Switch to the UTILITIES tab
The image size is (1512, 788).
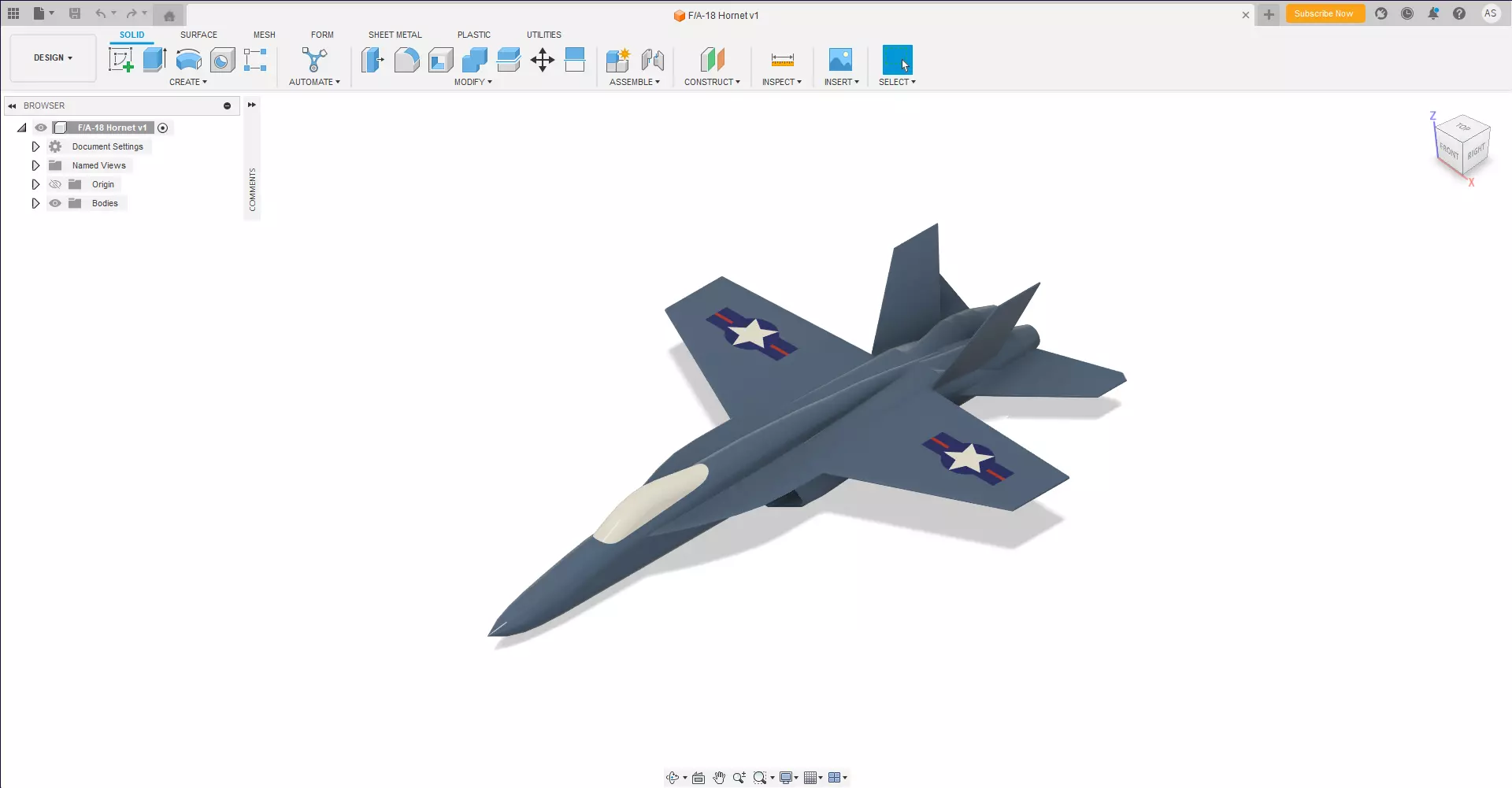point(544,35)
